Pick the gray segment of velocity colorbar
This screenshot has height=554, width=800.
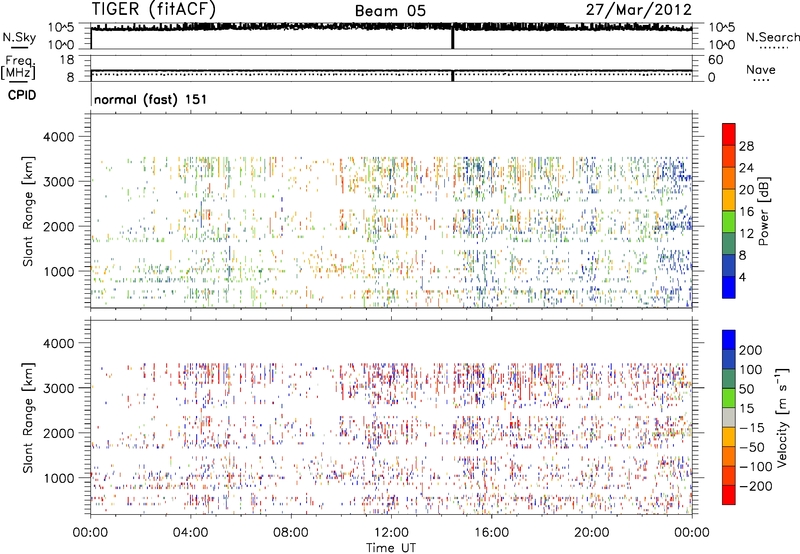click(729, 417)
